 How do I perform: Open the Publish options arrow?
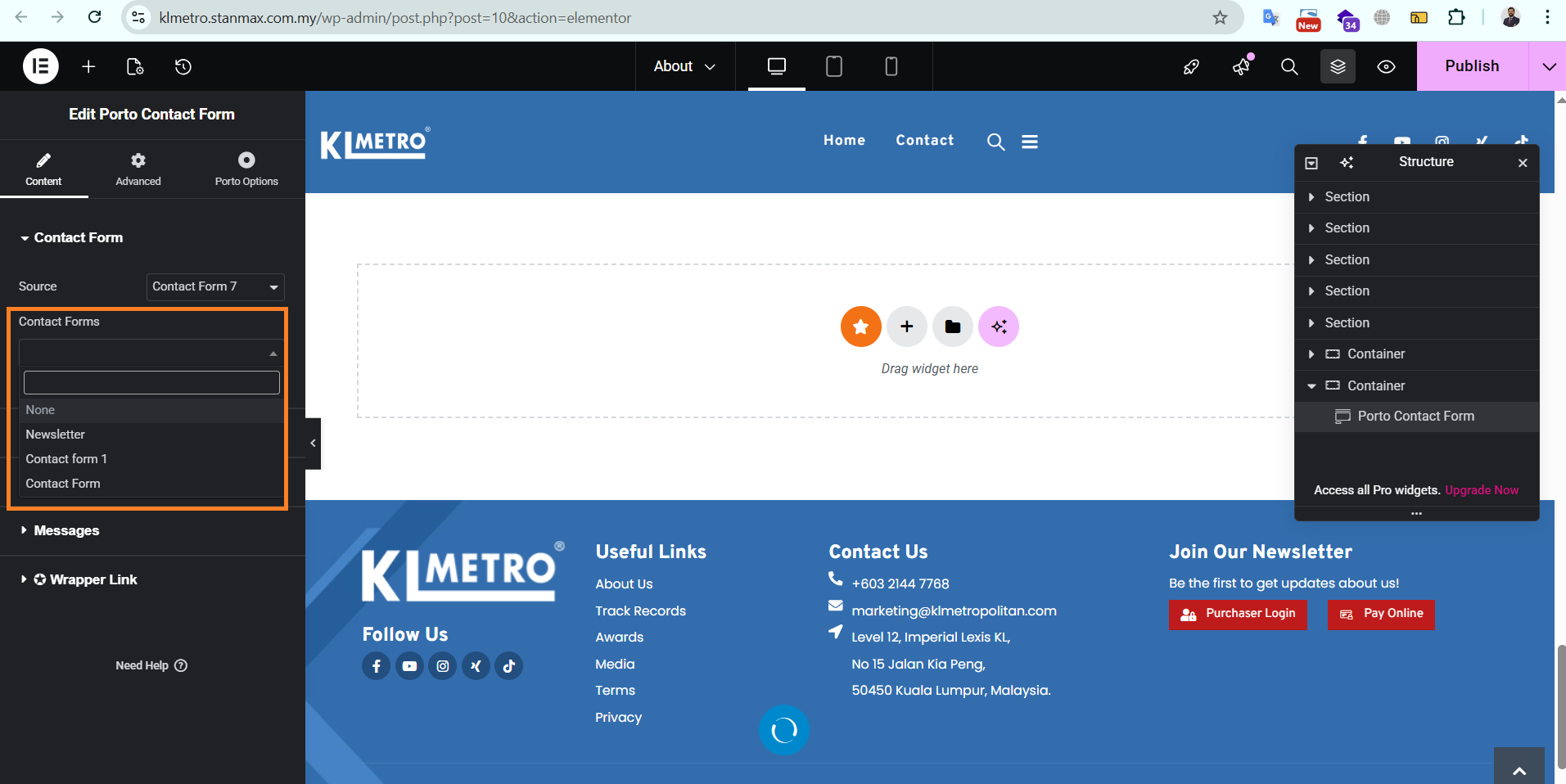1548,66
